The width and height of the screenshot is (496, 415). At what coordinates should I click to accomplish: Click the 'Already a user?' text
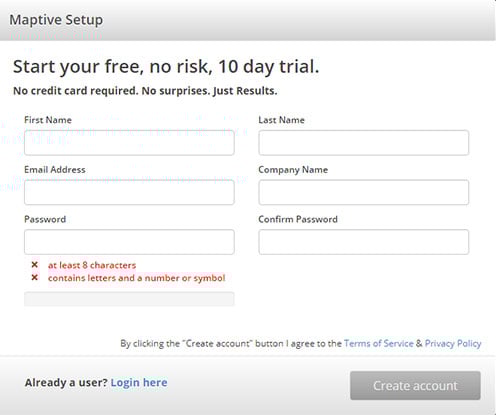tap(66, 383)
